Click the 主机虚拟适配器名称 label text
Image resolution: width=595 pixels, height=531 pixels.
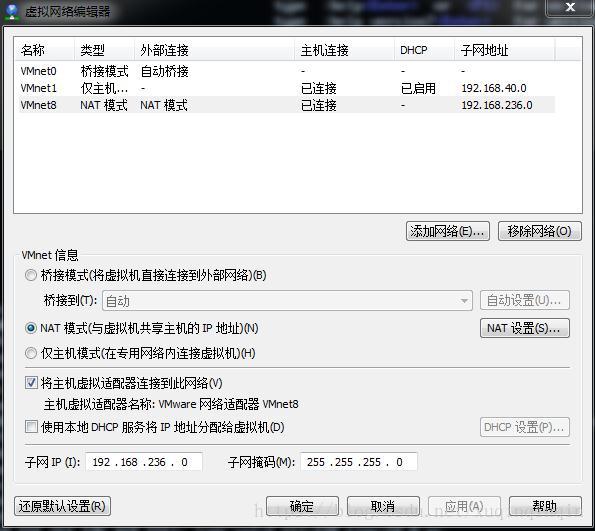[99, 404]
